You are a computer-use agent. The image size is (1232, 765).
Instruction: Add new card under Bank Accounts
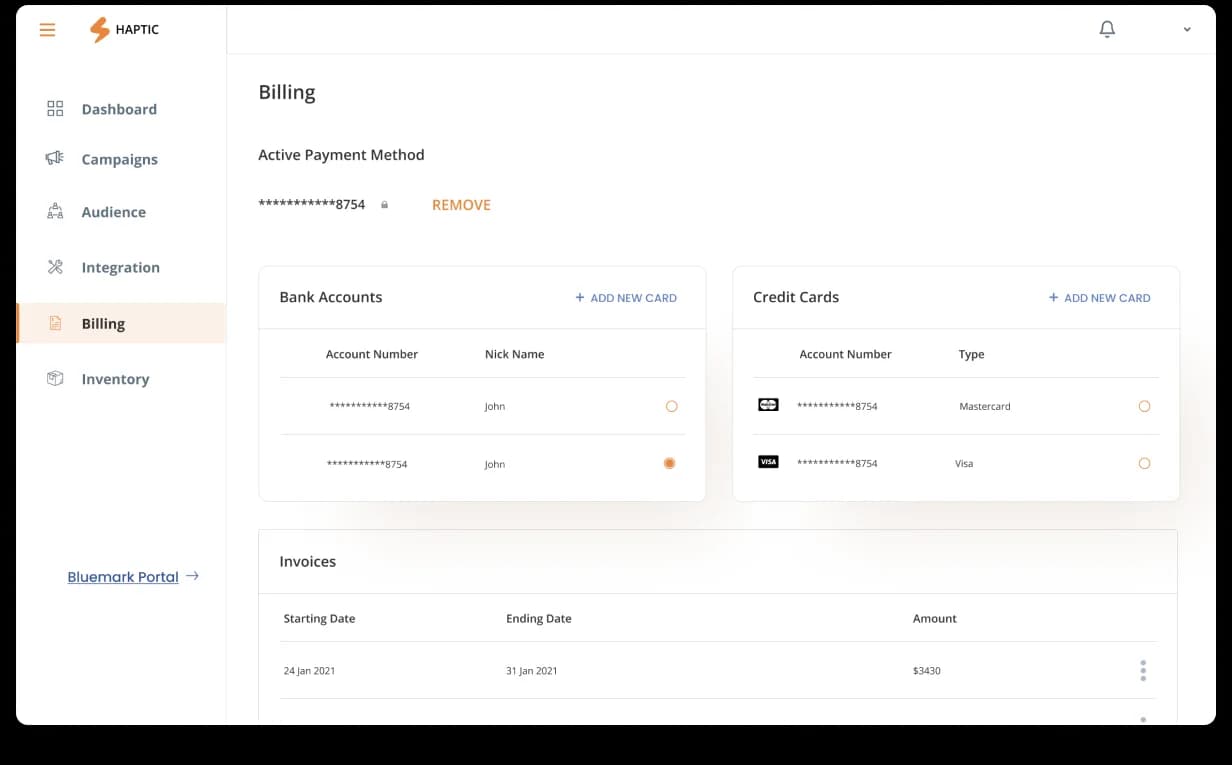(626, 298)
